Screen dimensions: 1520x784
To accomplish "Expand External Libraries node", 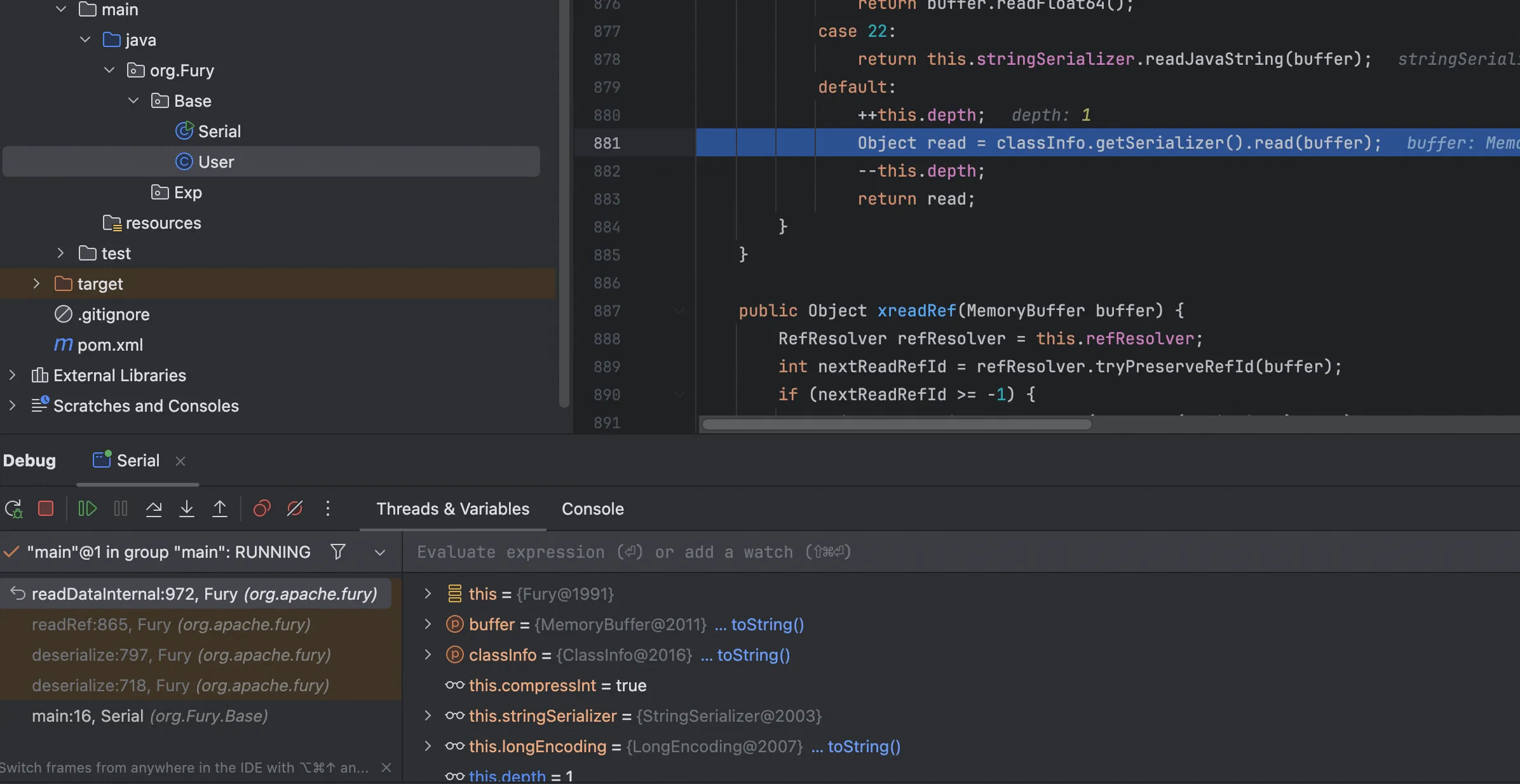I will point(12,375).
